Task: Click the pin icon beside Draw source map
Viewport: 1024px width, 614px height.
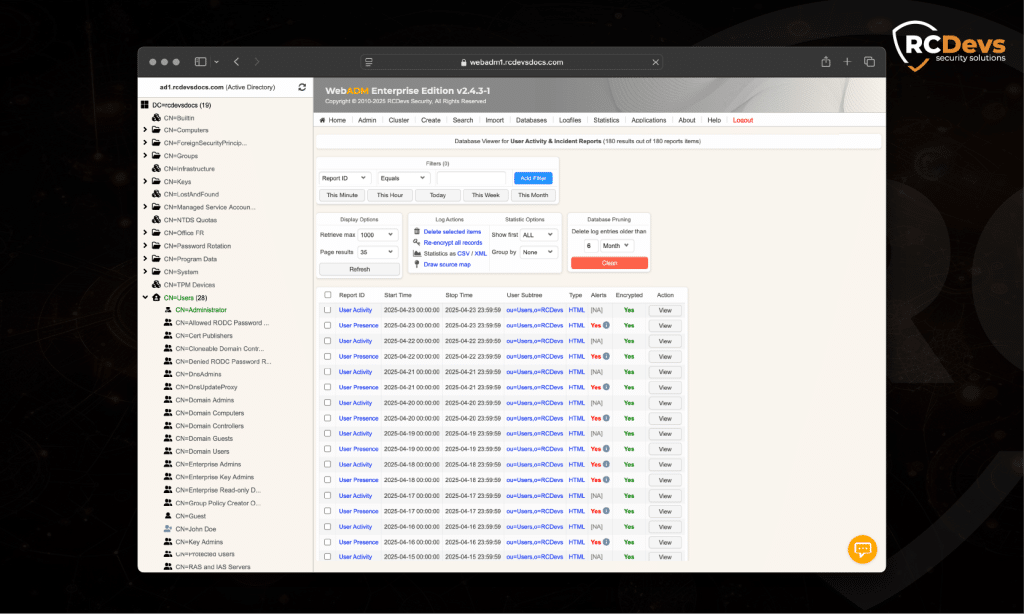Action: (417, 264)
